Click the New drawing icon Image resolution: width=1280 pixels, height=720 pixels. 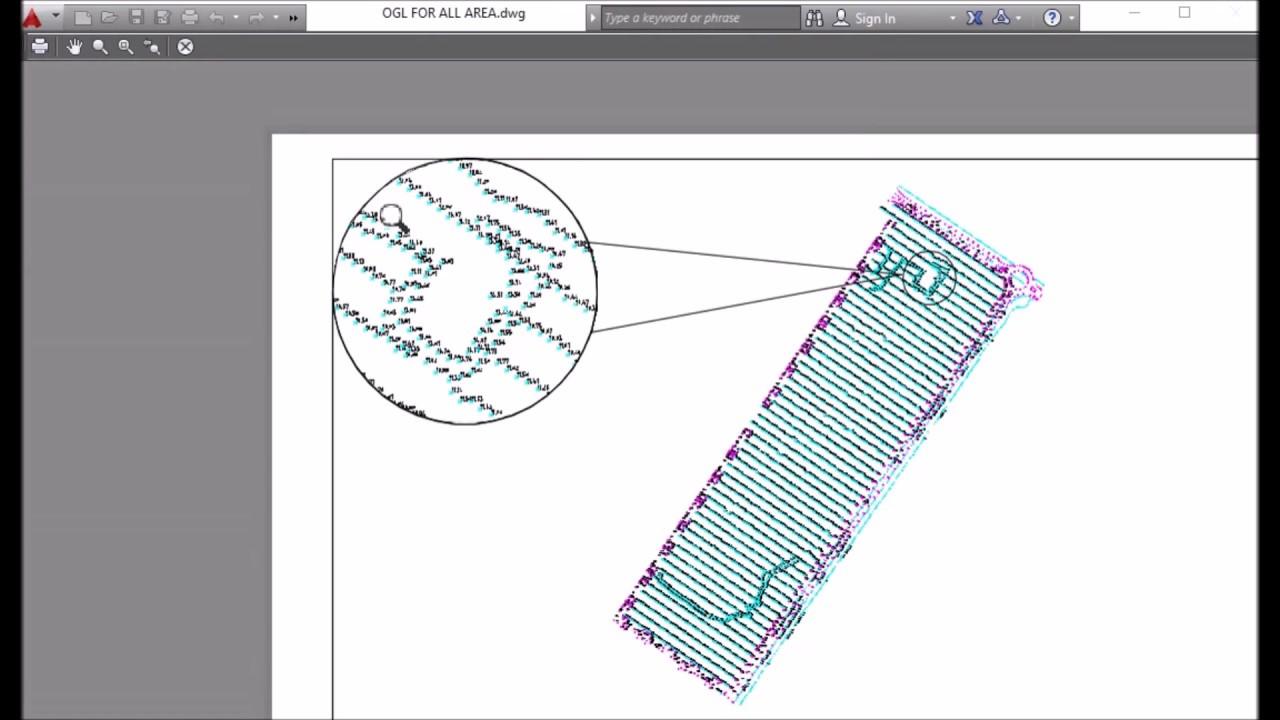tap(83, 17)
